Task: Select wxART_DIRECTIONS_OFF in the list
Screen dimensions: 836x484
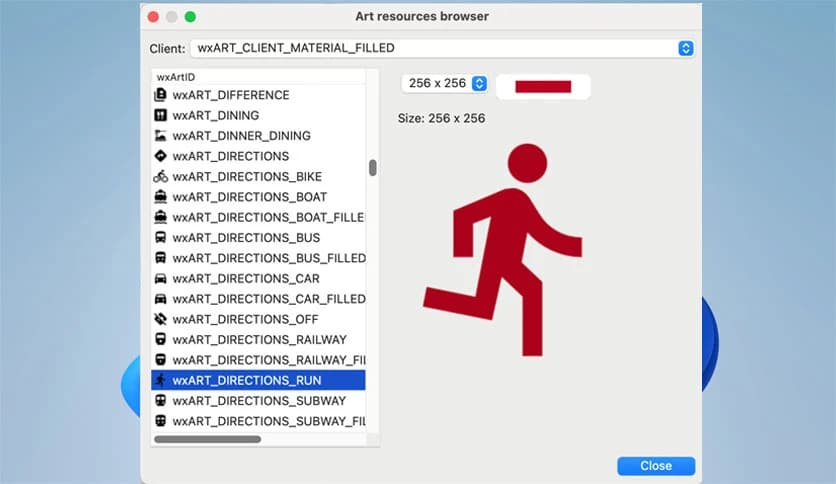Action: 245,319
